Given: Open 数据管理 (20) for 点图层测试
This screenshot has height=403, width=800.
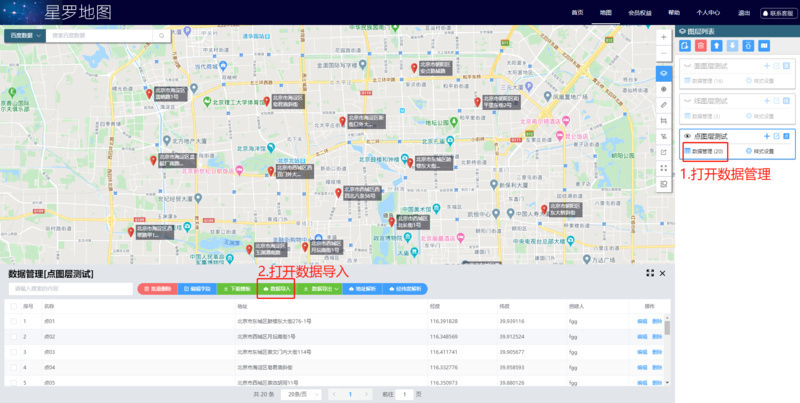Looking at the screenshot, I should (704, 152).
